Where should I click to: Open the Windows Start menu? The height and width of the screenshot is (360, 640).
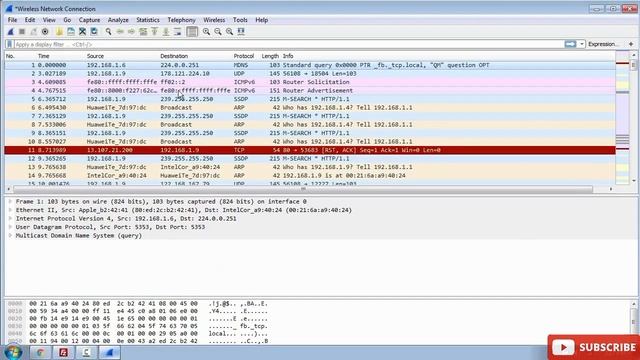tap(13, 352)
